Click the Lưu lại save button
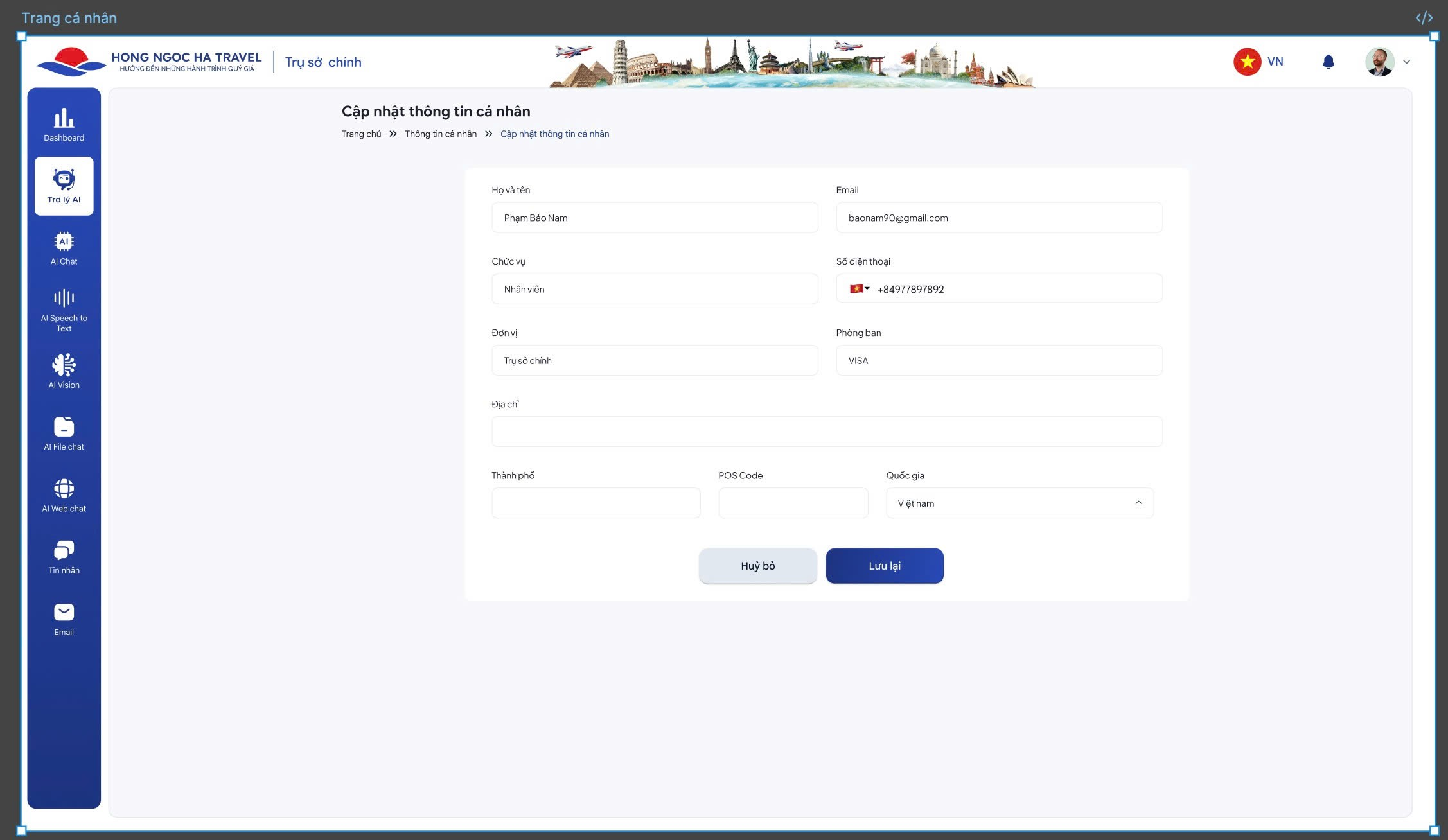1448x840 pixels. click(x=884, y=566)
